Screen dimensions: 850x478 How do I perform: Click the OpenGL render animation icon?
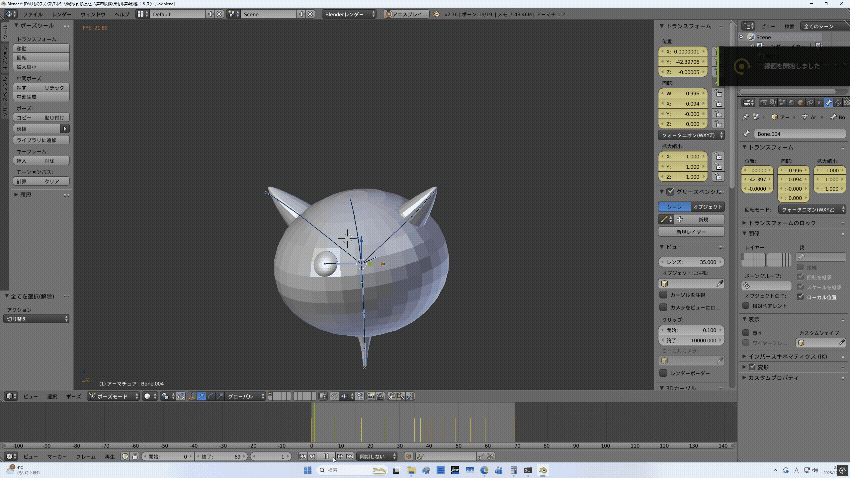tap(381, 396)
